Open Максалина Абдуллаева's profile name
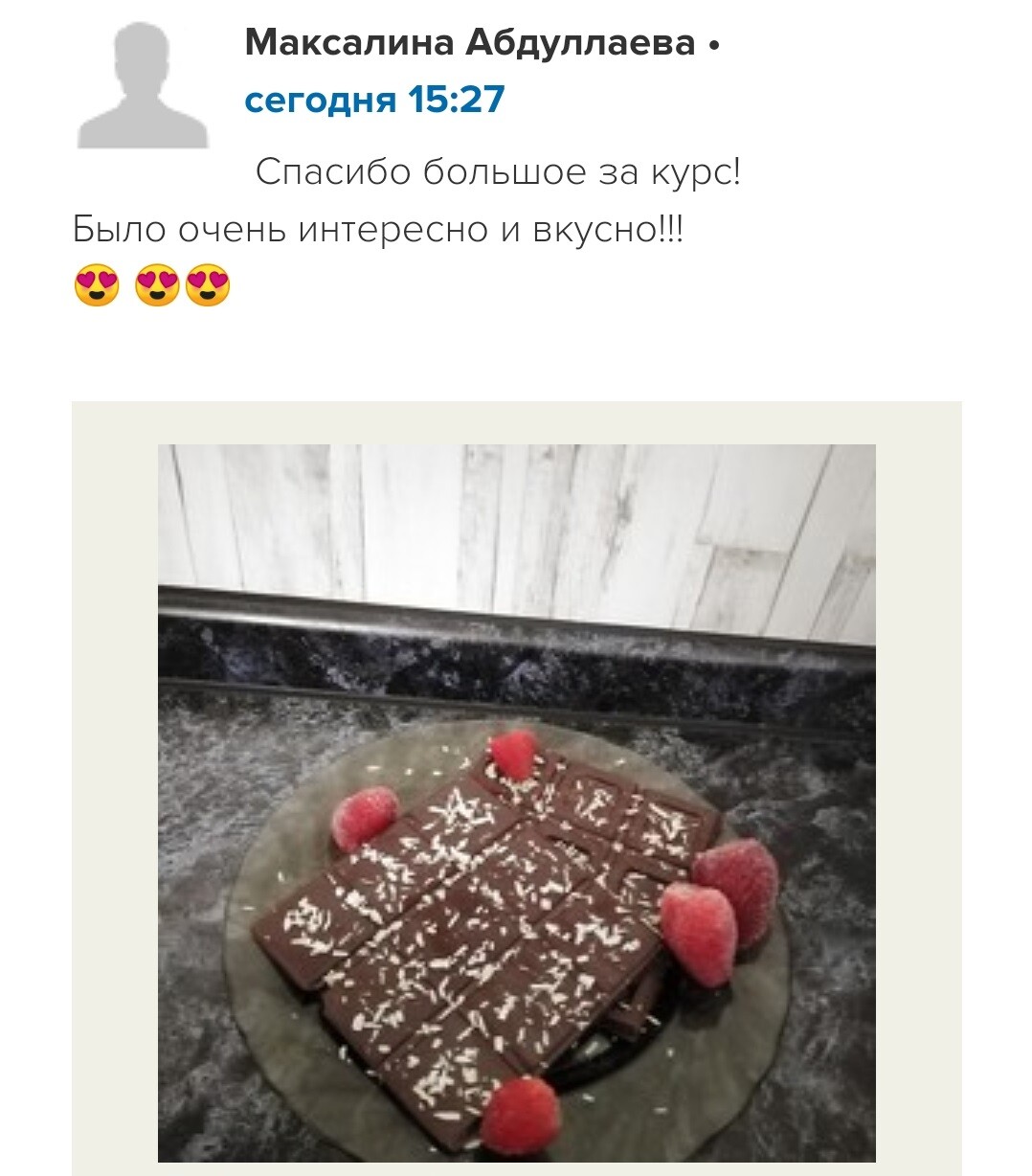1032x1176 pixels. pos(470,43)
